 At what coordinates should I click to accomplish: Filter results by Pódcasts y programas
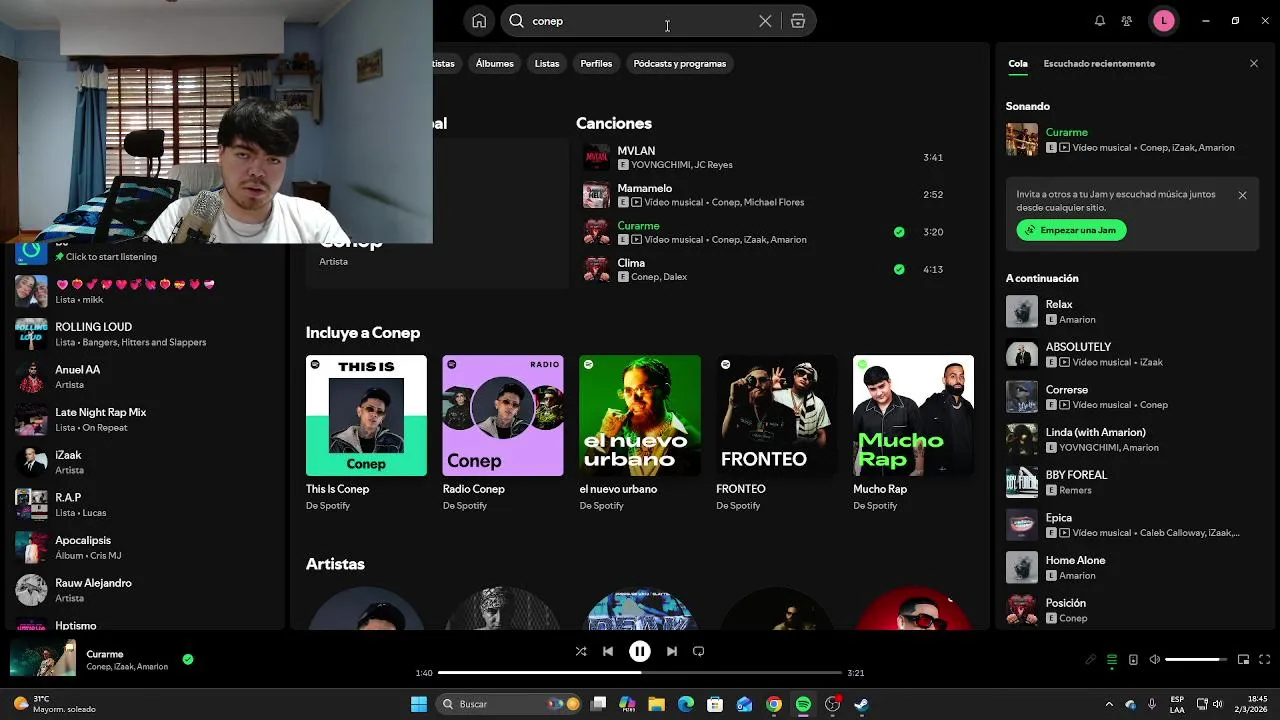pyautogui.click(x=680, y=64)
